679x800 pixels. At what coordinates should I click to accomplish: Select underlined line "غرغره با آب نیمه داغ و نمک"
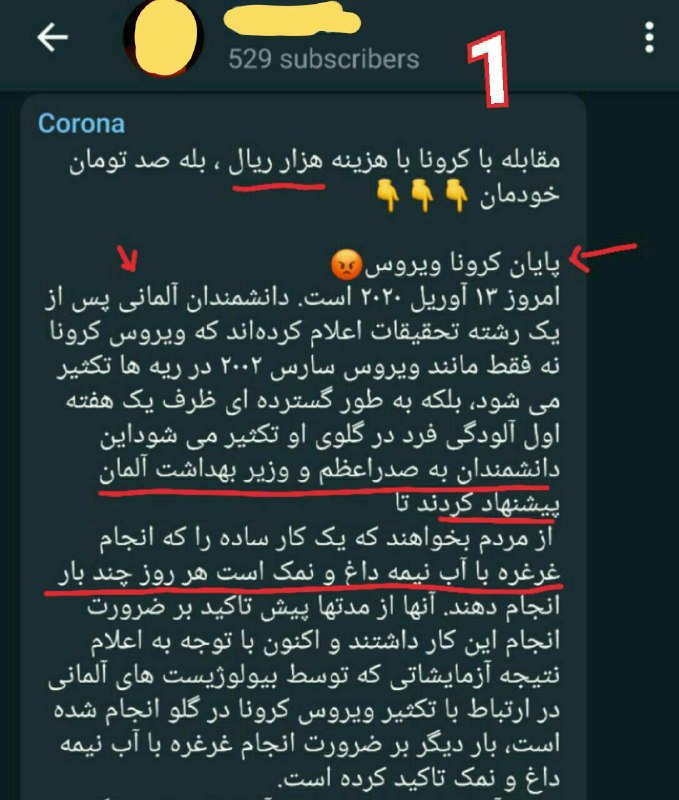(309, 573)
